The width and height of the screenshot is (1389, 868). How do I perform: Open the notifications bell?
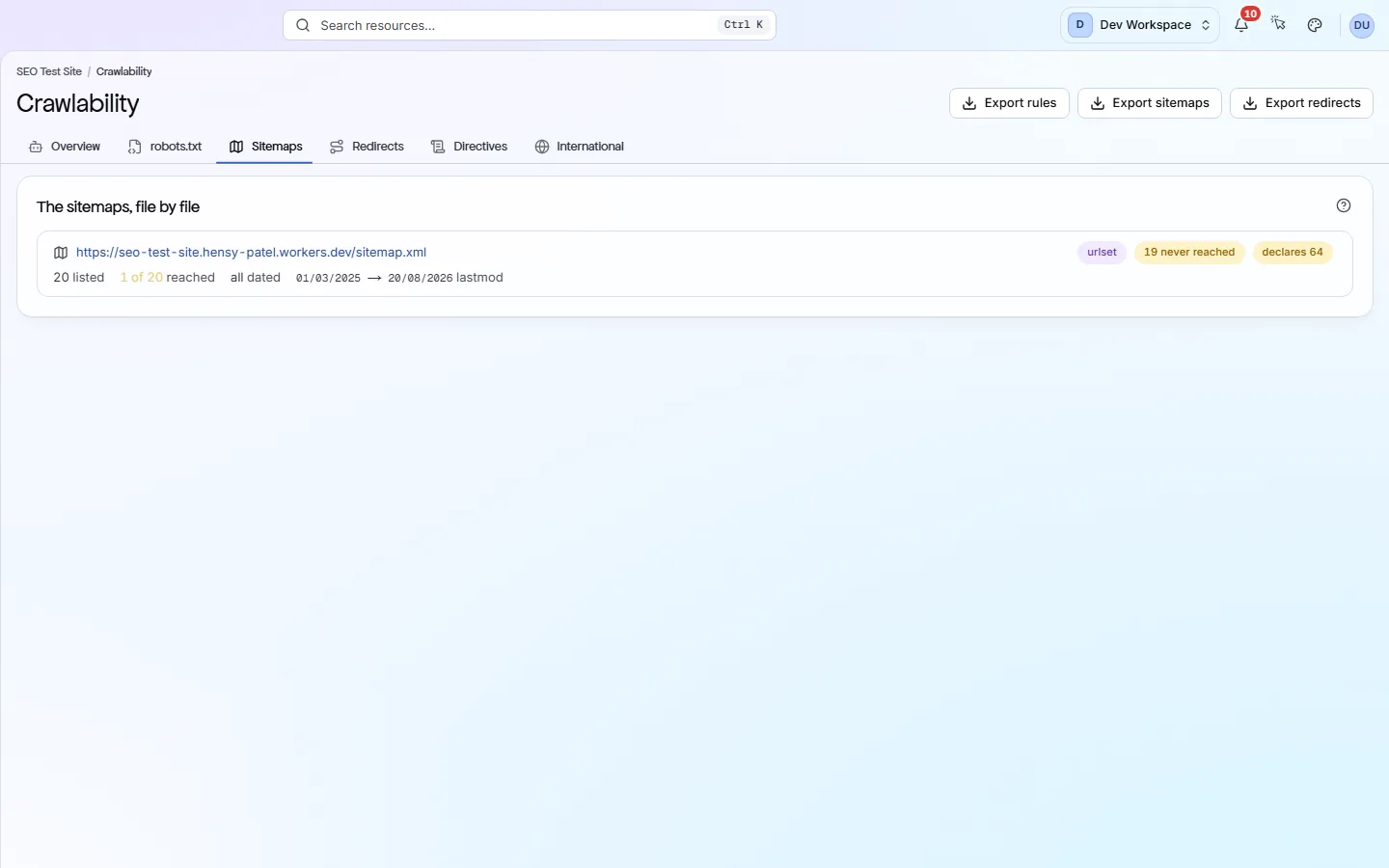[x=1241, y=25]
